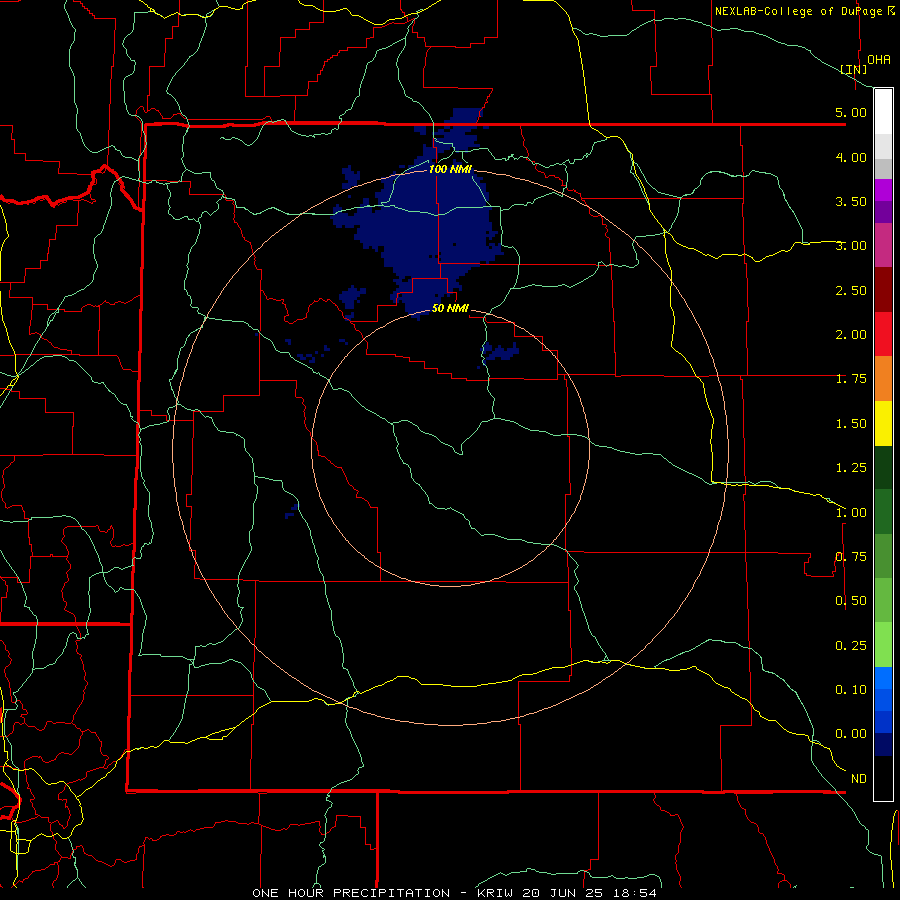Click the 2.50 legend value
The height and width of the screenshot is (900, 900).
click(x=851, y=290)
